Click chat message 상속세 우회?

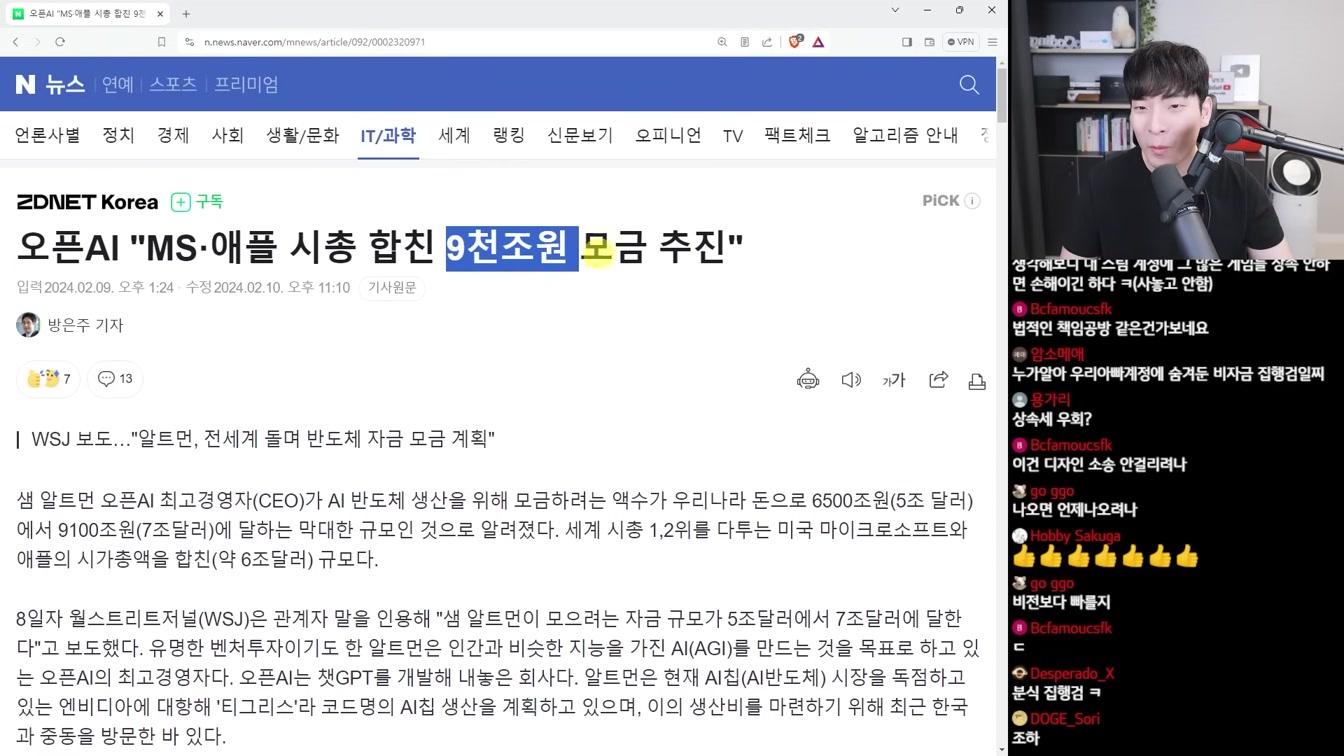(1052, 419)
